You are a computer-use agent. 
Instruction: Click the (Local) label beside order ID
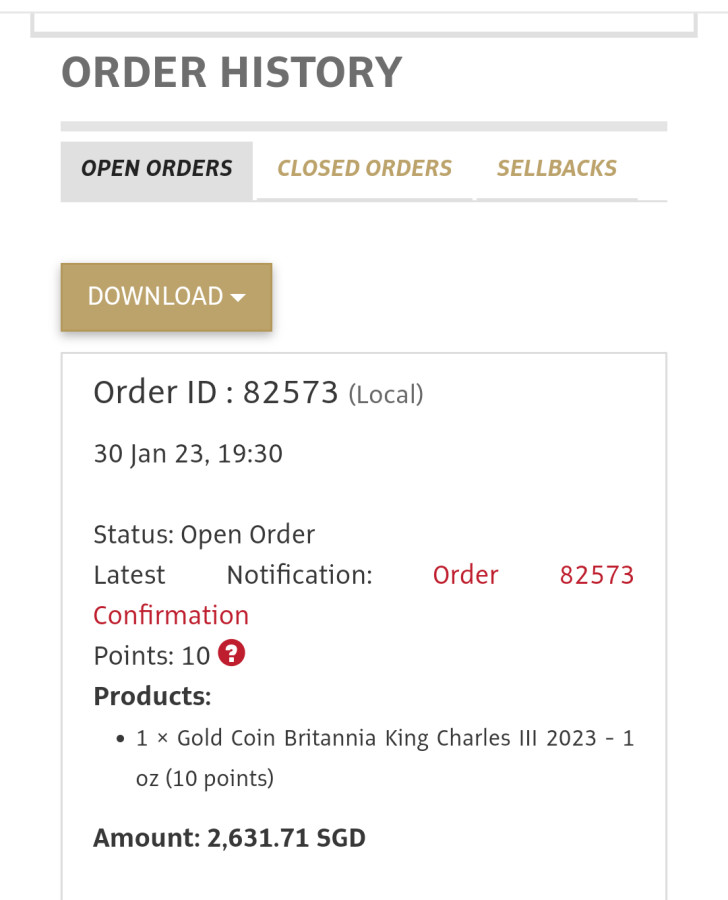coord(386,395)
